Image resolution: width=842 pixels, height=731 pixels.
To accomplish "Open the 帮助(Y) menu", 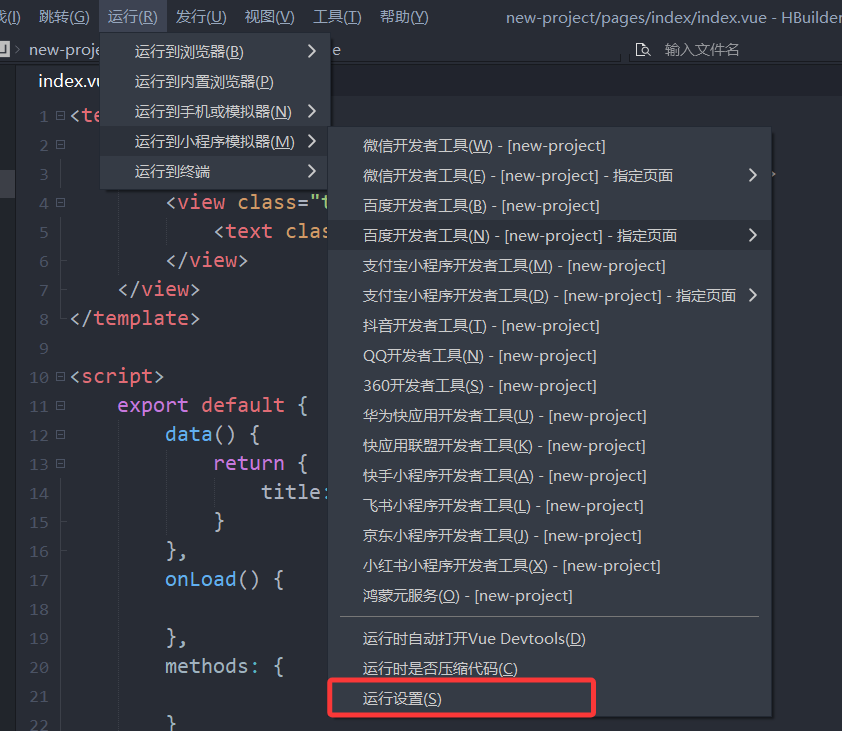I will [x=404, y=17].
